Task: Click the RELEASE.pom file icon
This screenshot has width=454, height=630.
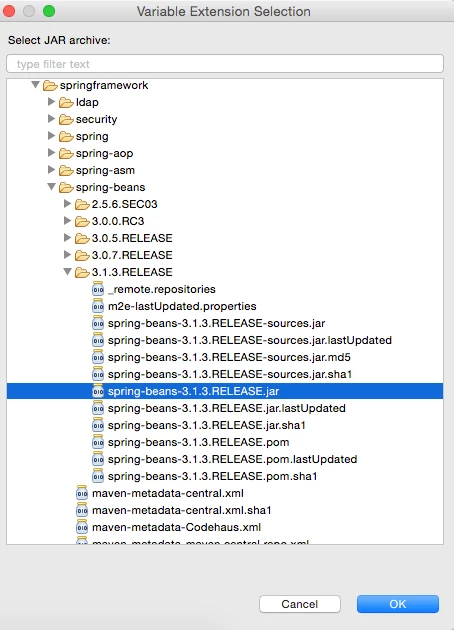Action: click(x=98, y=442)
